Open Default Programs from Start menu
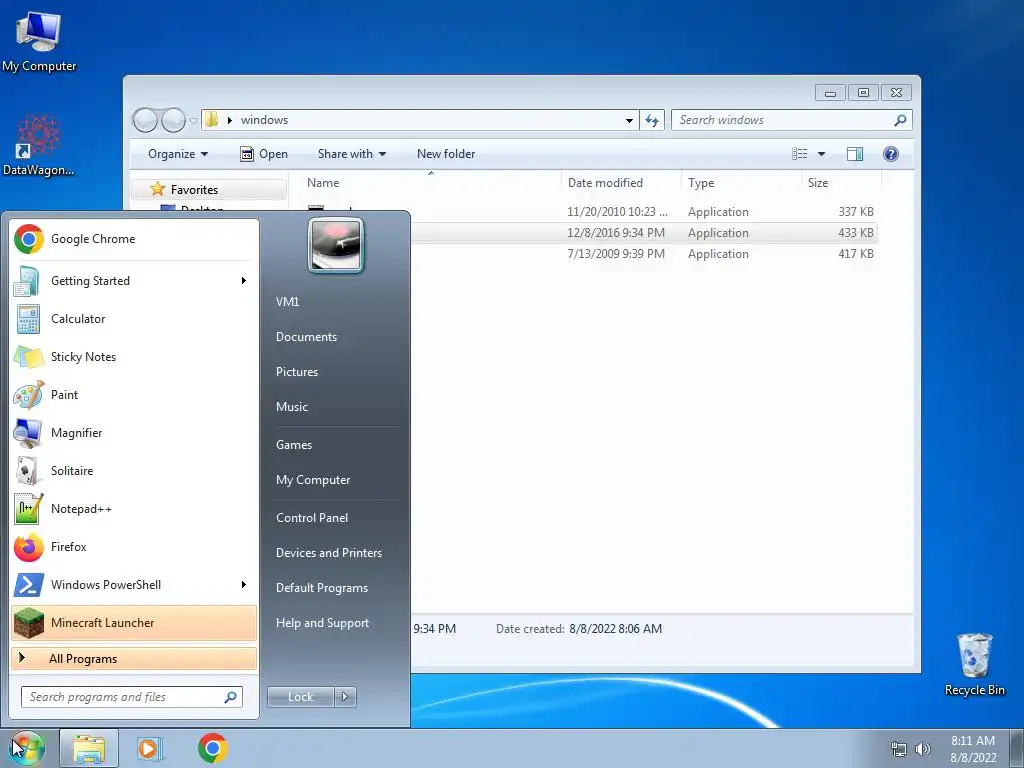This screenshot has height=768, width=1024. (321, 588)
